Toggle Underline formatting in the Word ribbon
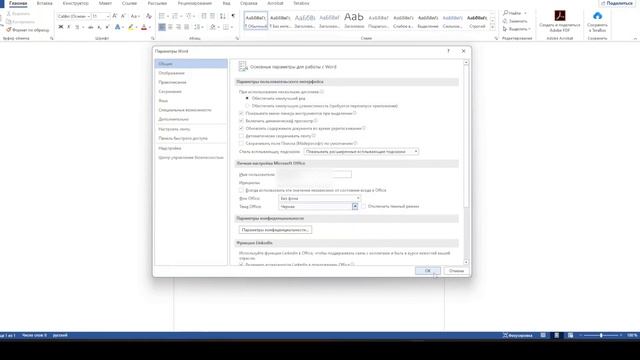The width and height of the screenshot is (640, 360). (x=77, y=27)
